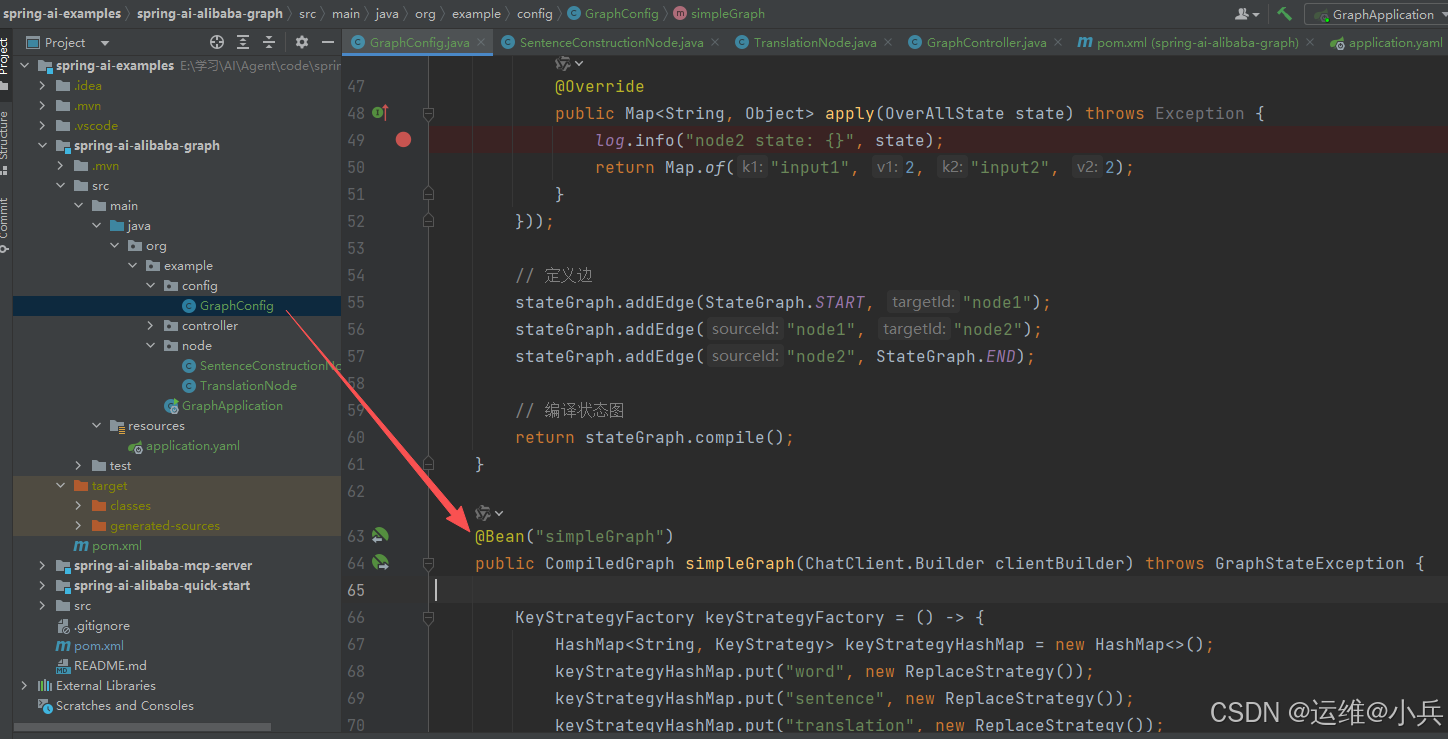Open the Commit tool window side tab
Screen dimensions: 1448x739
5,224
